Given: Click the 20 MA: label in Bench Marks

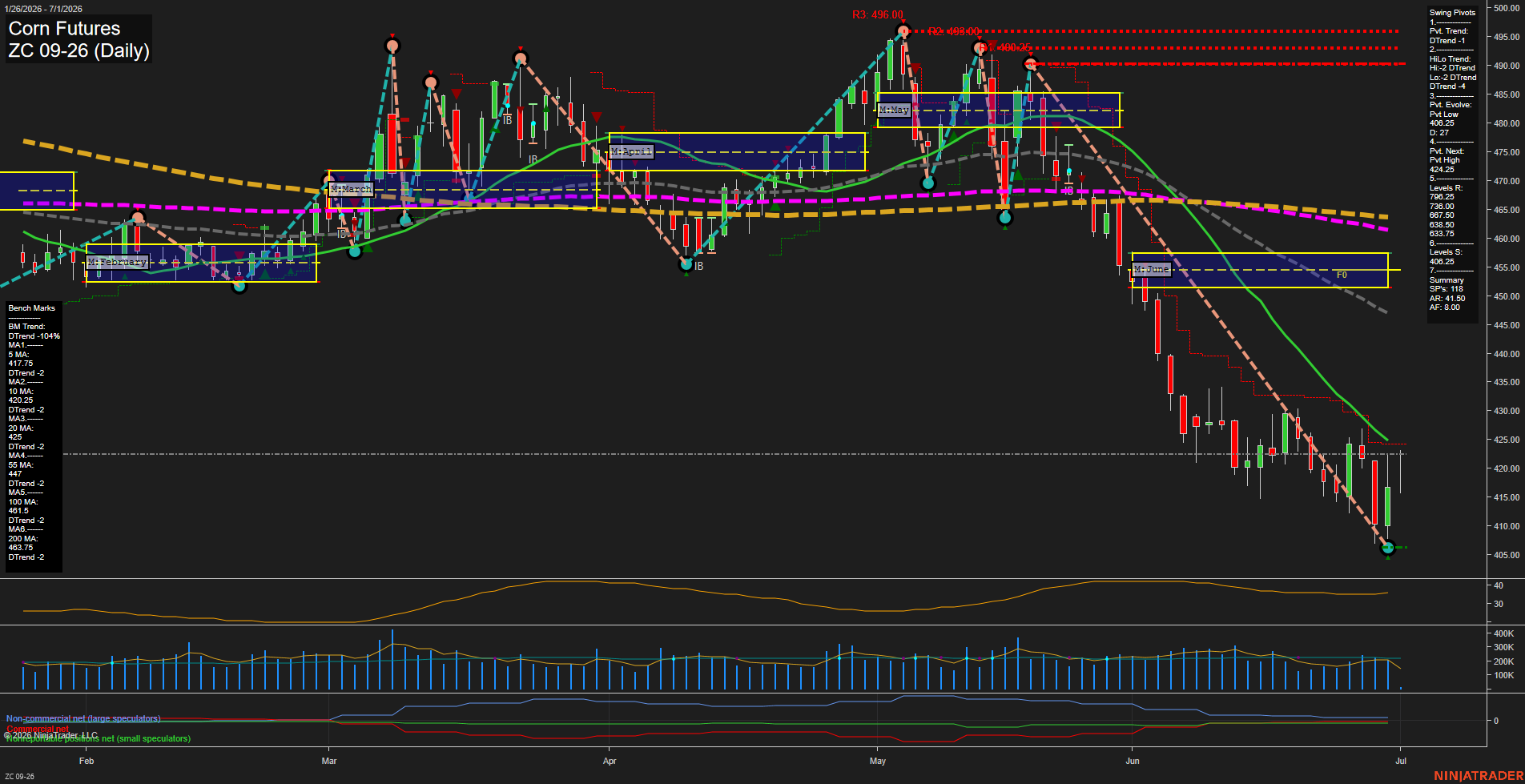Looking at the screenshot, I should coord(20,428).
